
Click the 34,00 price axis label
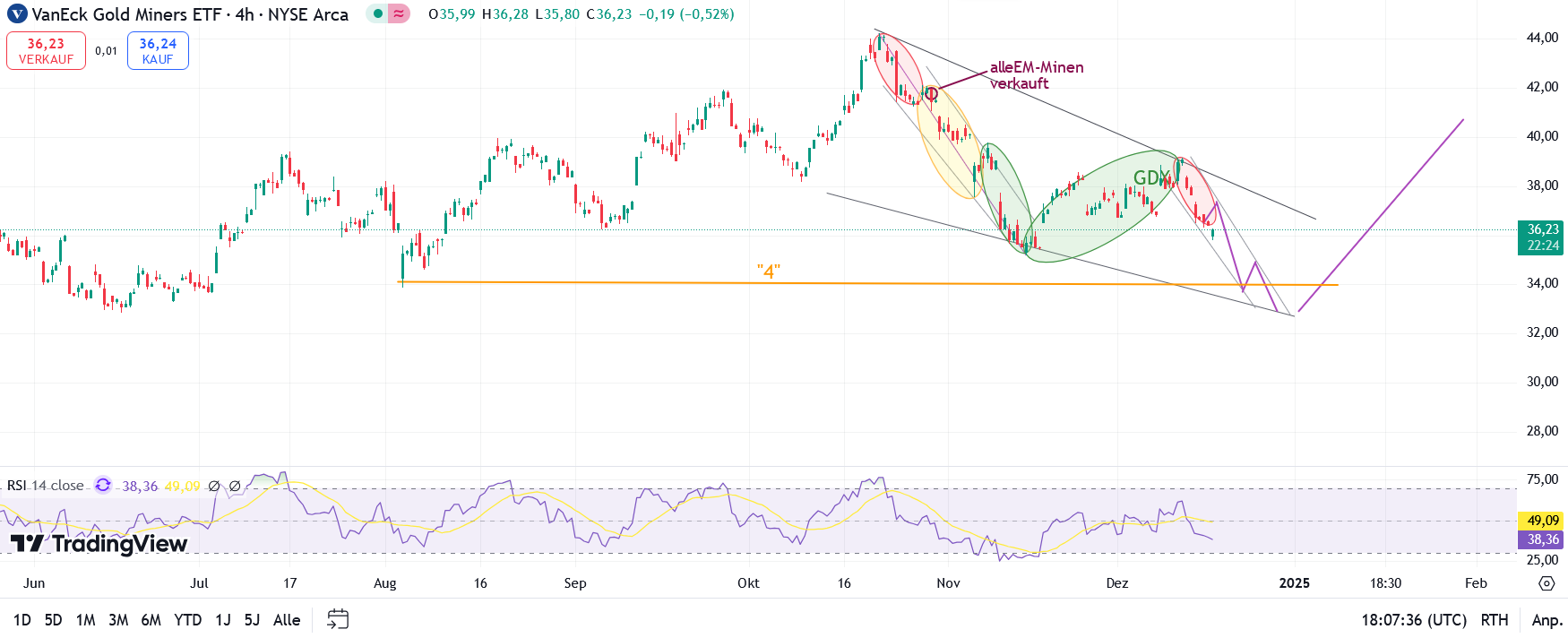click(x=1542, y=283)
